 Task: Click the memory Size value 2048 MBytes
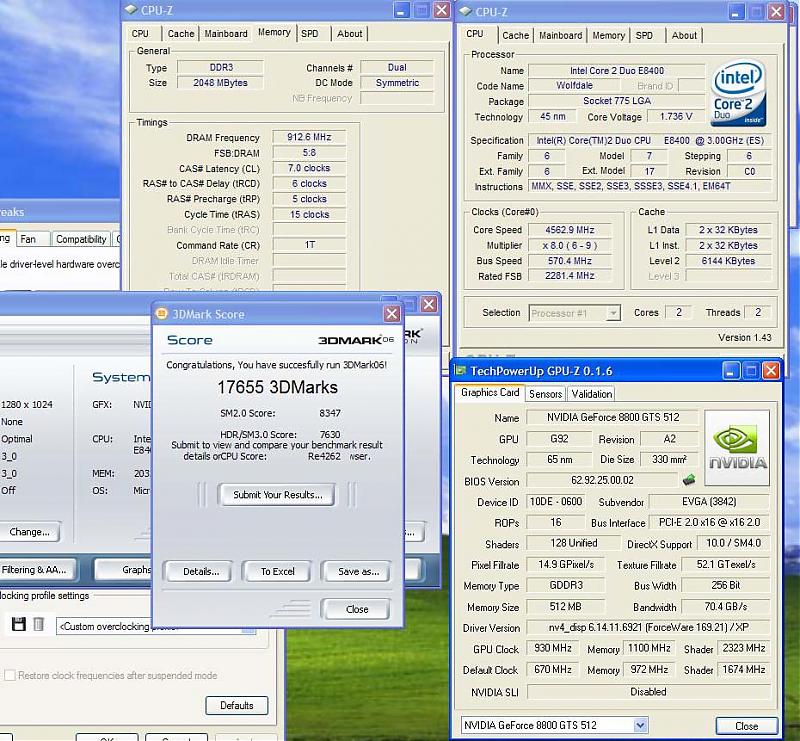220,83
